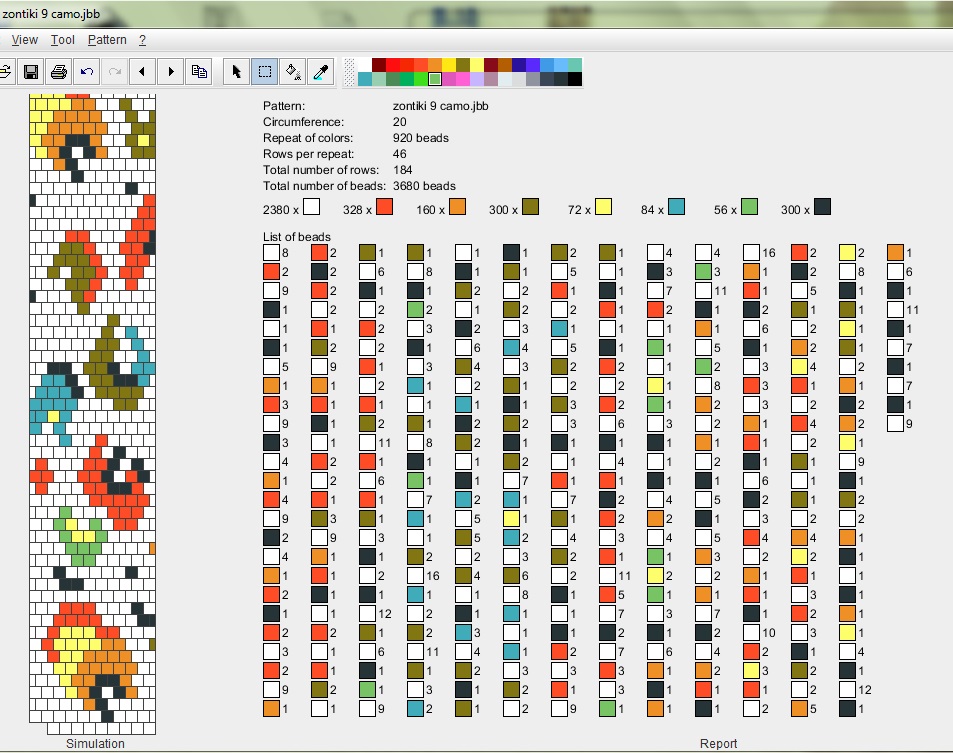Select black swatch in toolbar palette
953x753 pixels.
(575, 79)
